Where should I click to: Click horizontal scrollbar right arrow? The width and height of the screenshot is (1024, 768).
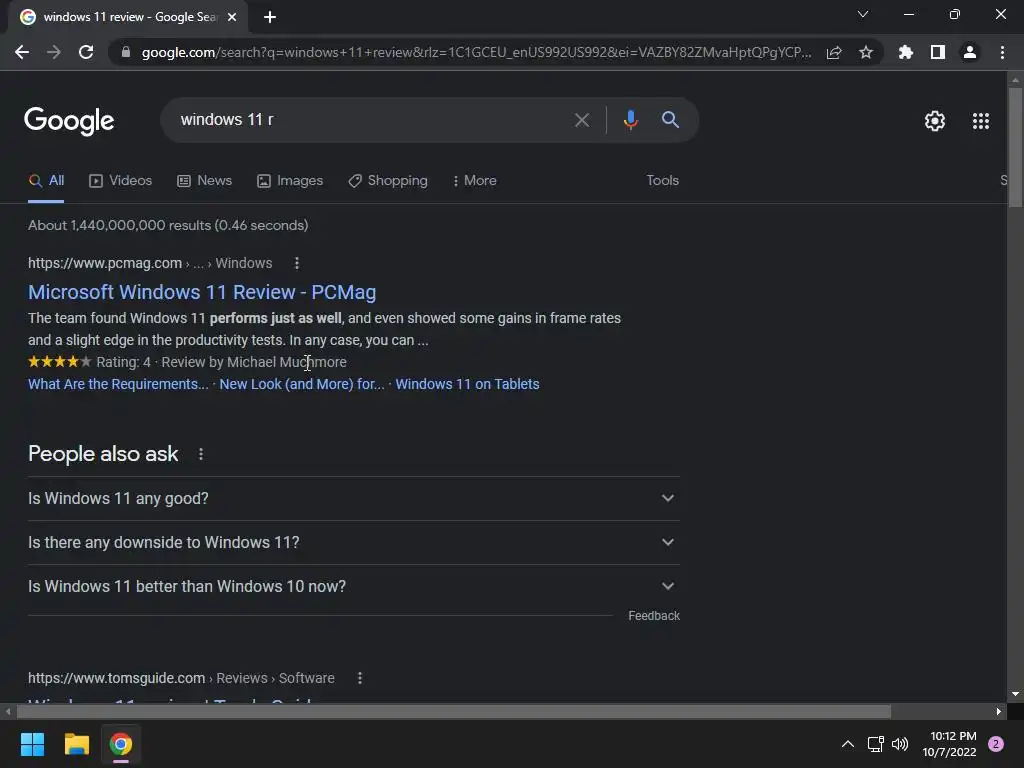[x=999, y=711]
